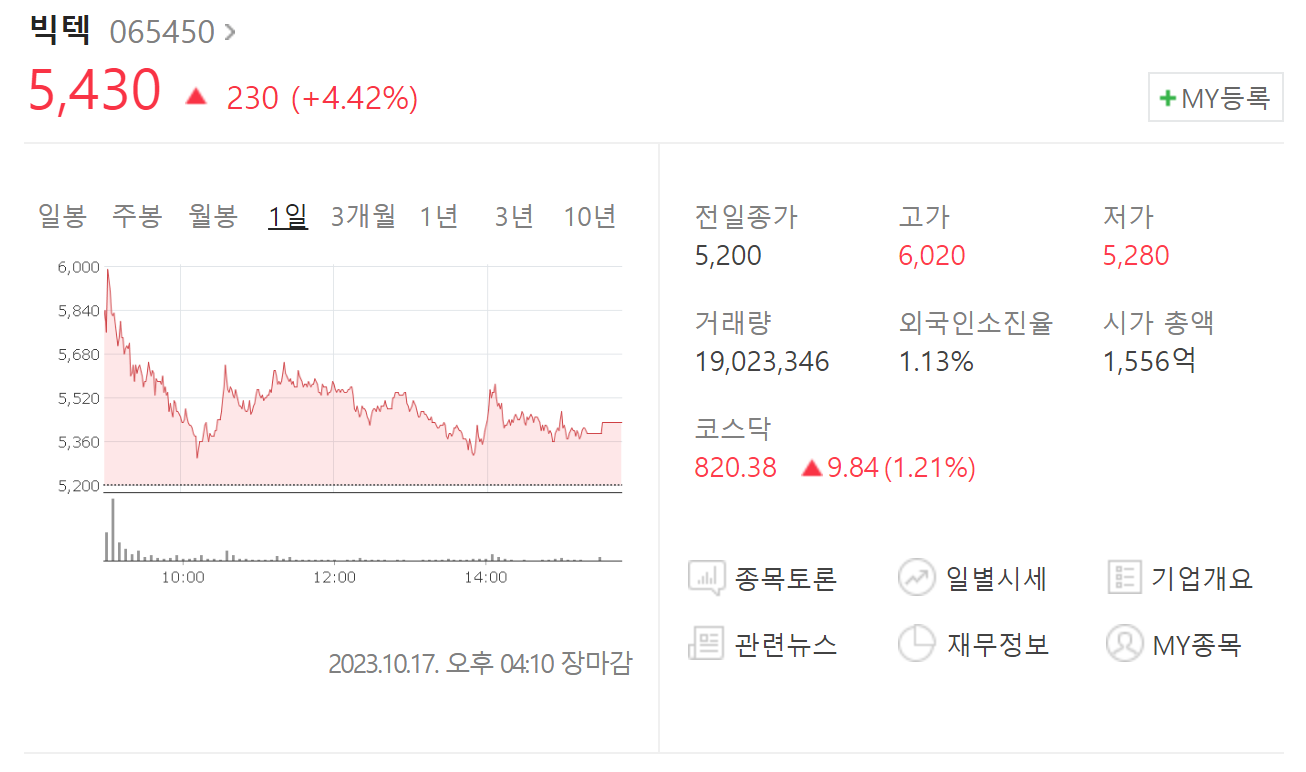Screen dimensions: 1306x772
Task: Click the red up-triangle beside 230
Action: [x=196, y=97]
